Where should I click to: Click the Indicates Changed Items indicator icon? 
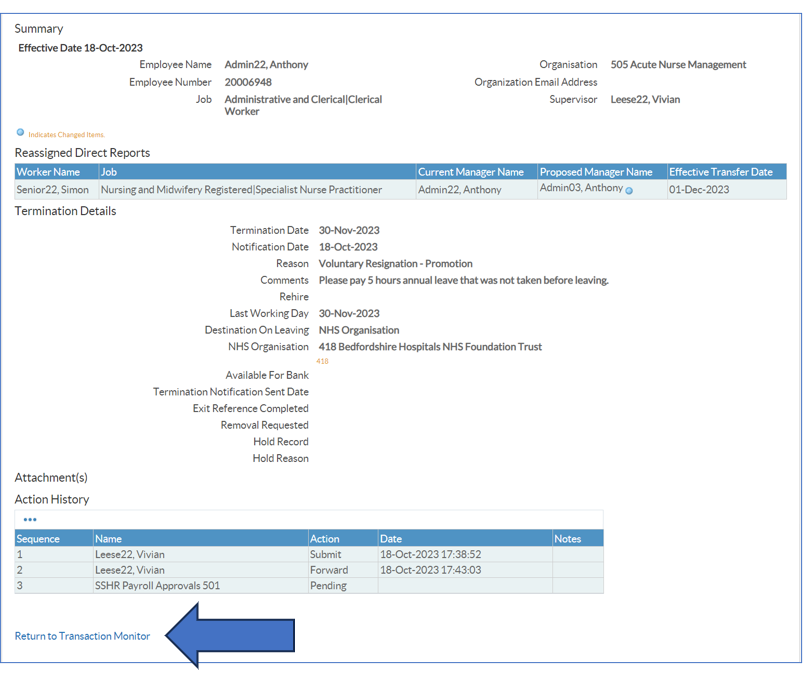19,130
